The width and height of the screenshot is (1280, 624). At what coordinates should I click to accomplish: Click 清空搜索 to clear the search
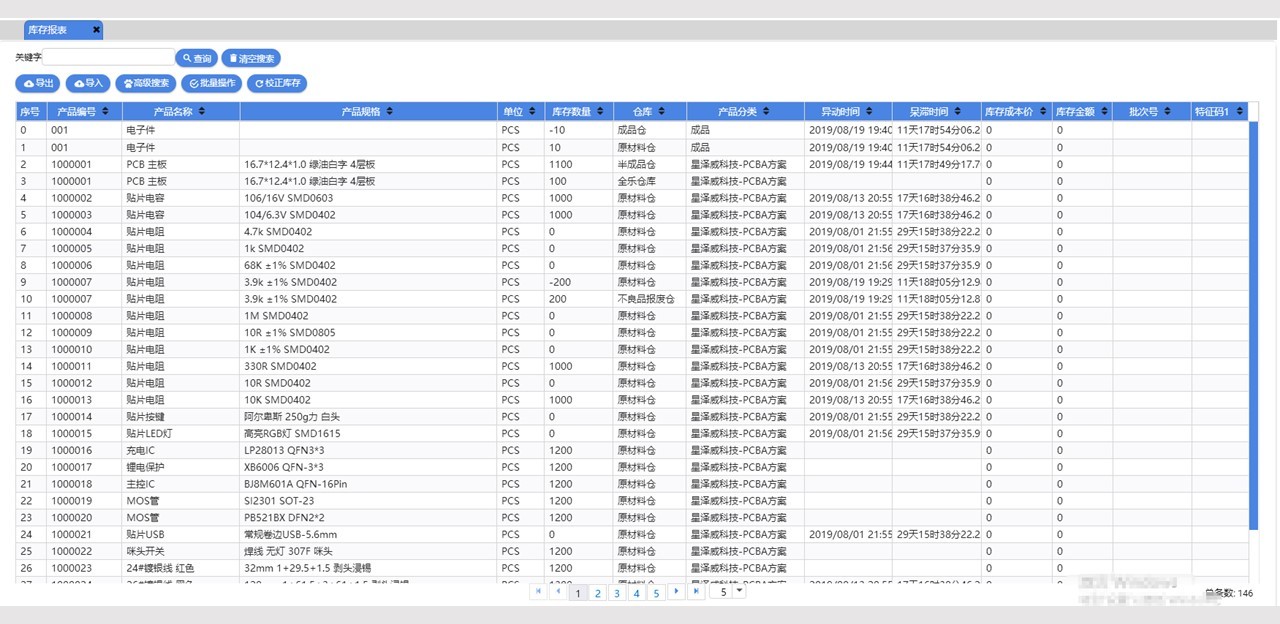tap(251, 59)
